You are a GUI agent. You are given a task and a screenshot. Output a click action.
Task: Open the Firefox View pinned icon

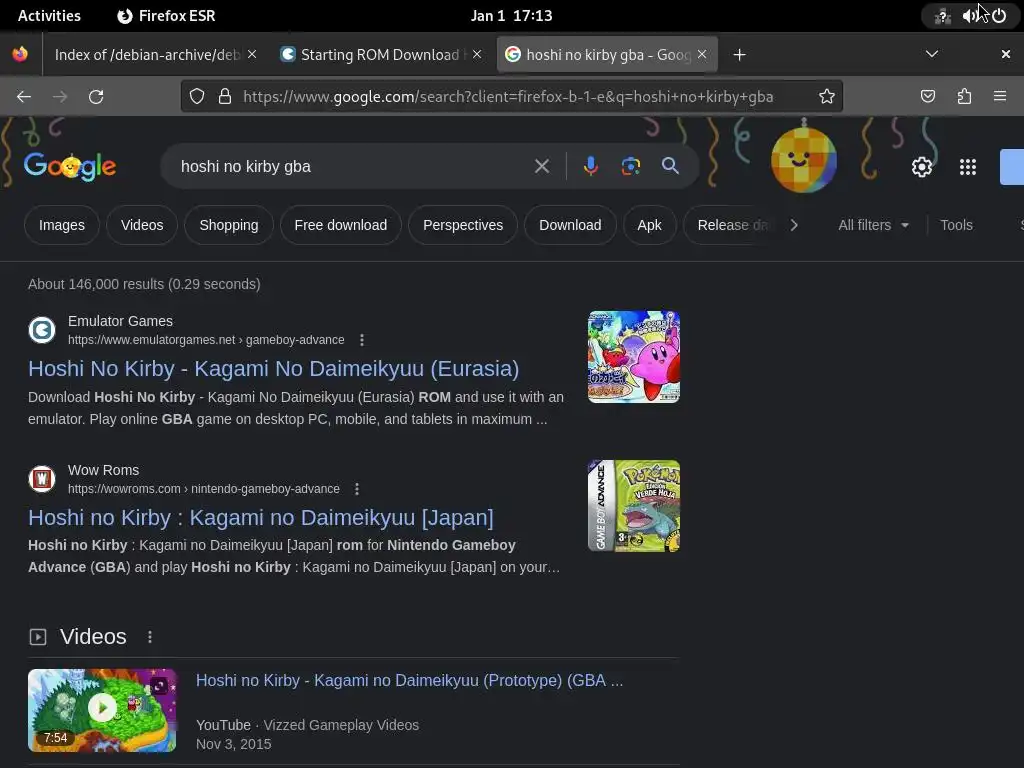pyautogui.click(x=20, y=54)
